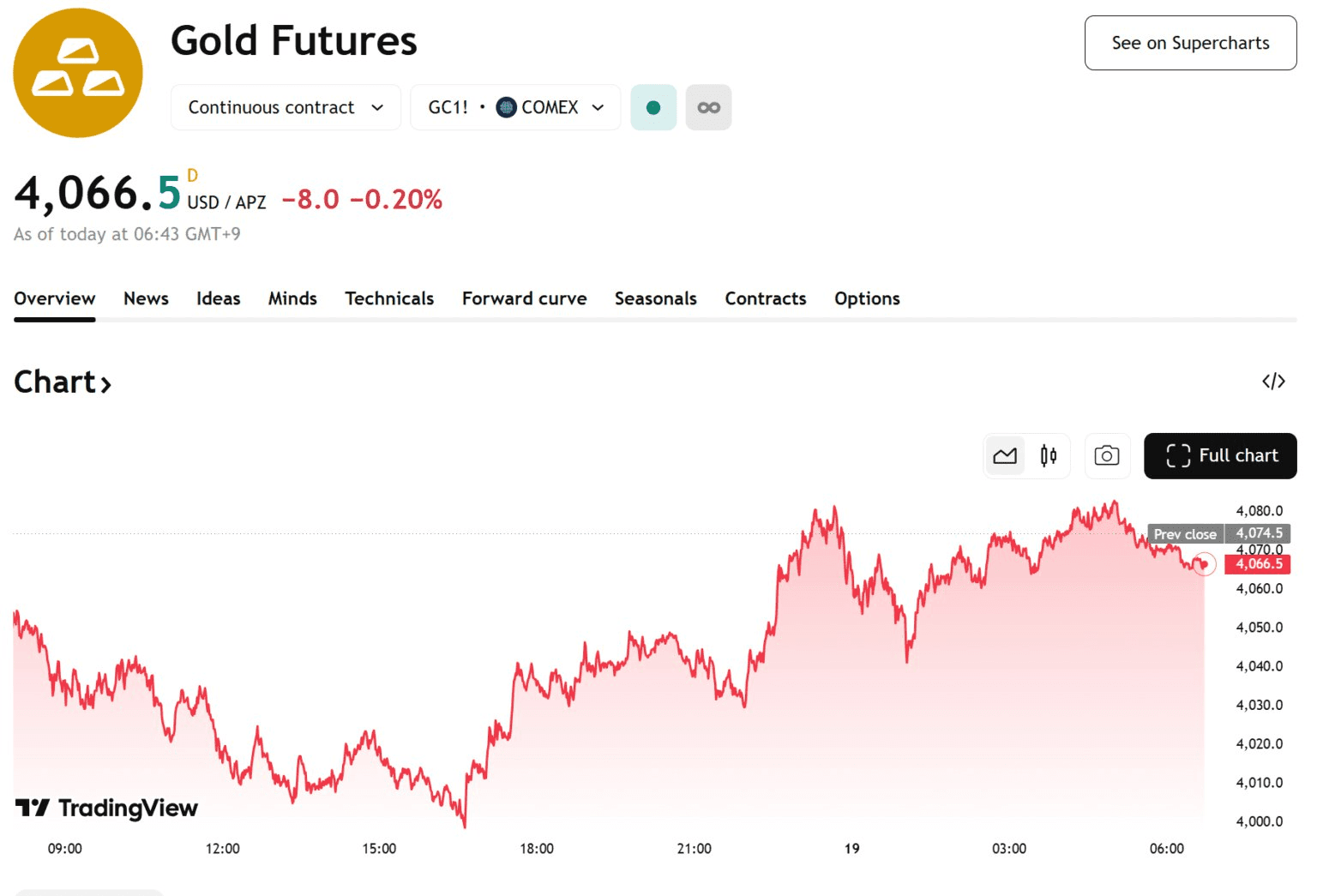Image resolution: width=1317 pixels, height=896 pixels.
Task: Click the current price marker on chart
Action: pyautogui.click(x=1203, y=564)
